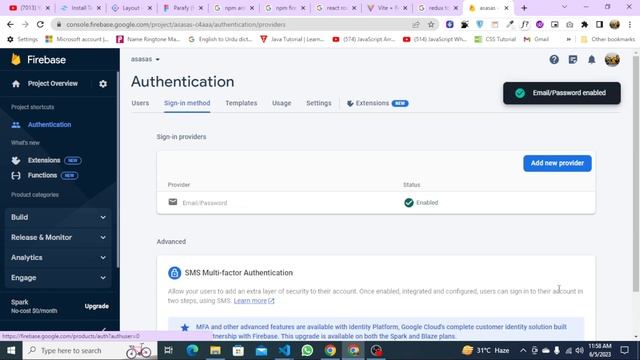Open Project Overview home icon
640x360 pixels.
click(x=16, y=84)
